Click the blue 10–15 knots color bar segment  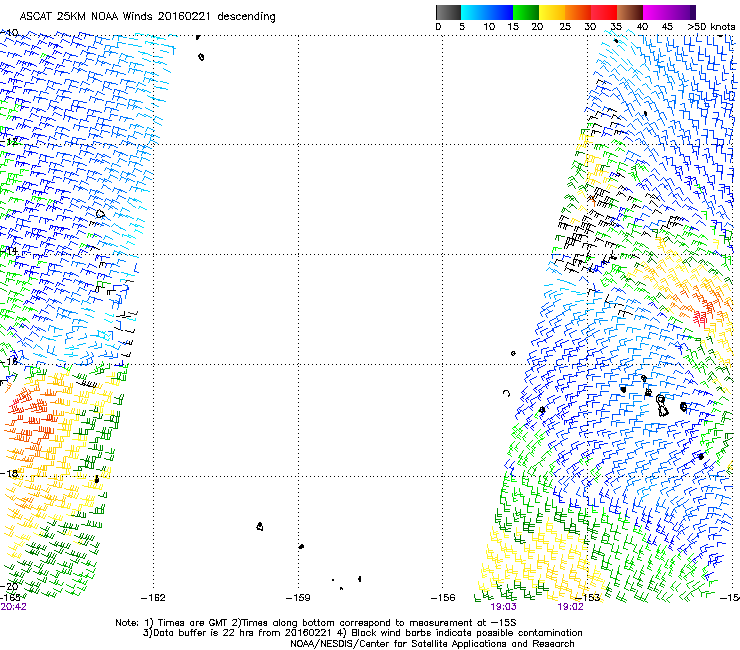coord(500,12)
